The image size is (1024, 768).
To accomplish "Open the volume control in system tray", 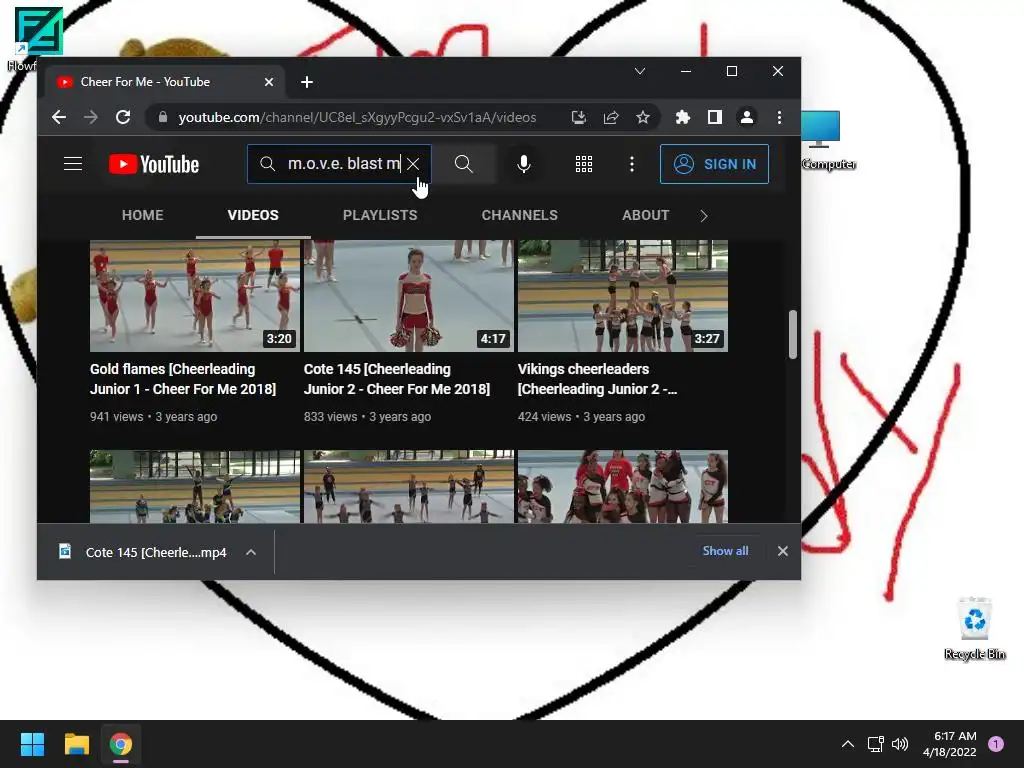I will [900, 744].
